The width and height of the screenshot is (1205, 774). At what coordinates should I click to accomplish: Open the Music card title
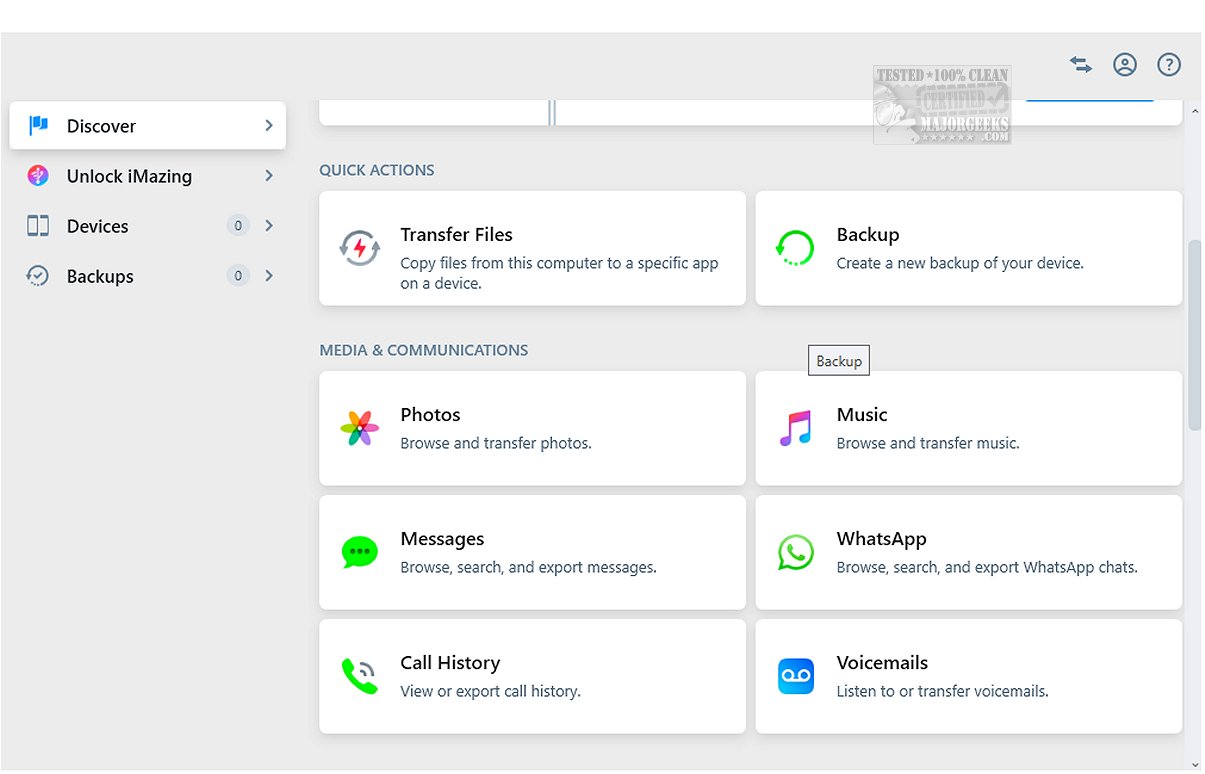pyautogui.click(x=862, y=415)
